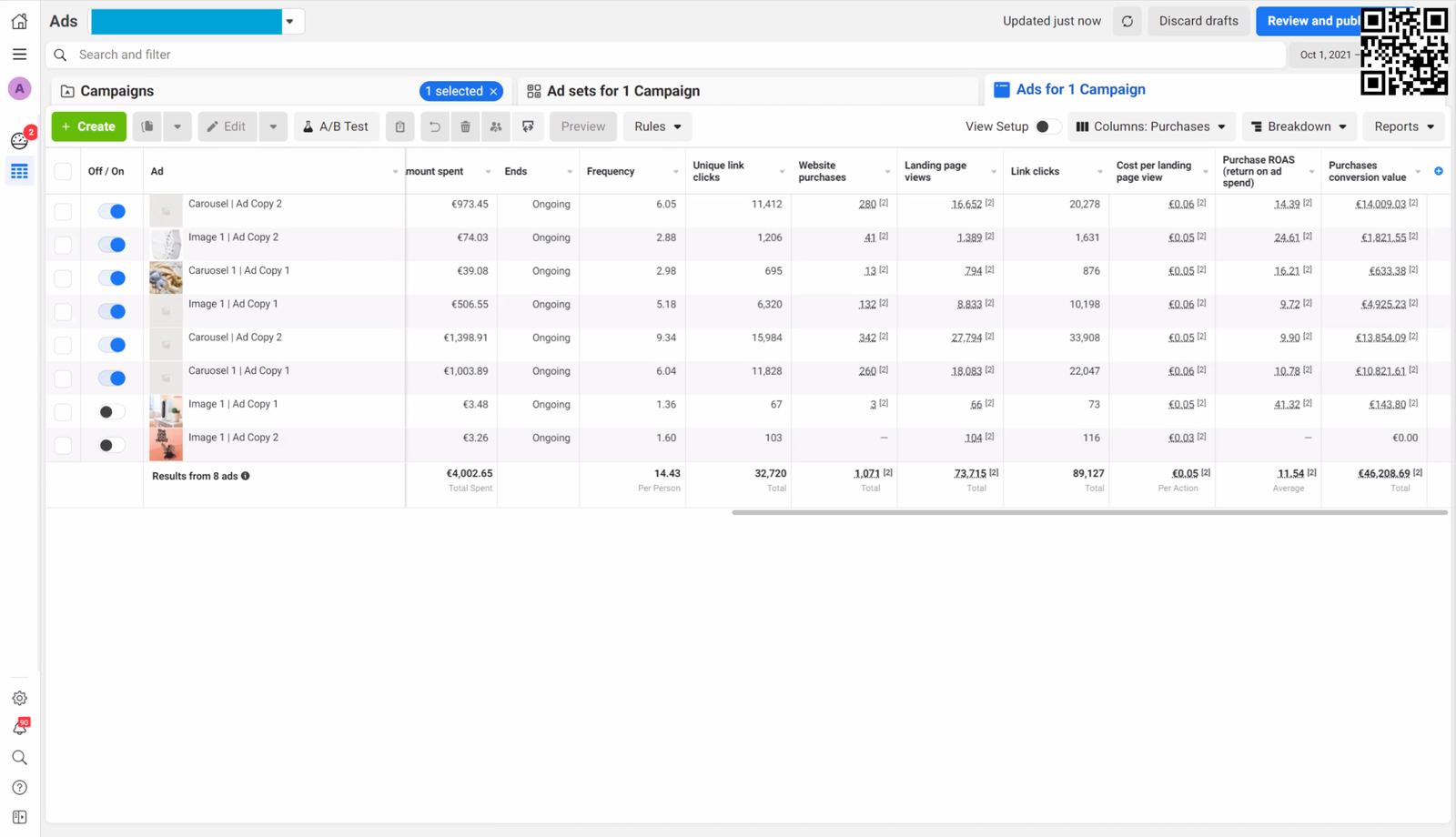Click the trash delete icon in the toolbar
Viewport: 1456px width, 837px height.
click(x=465, y=126)
